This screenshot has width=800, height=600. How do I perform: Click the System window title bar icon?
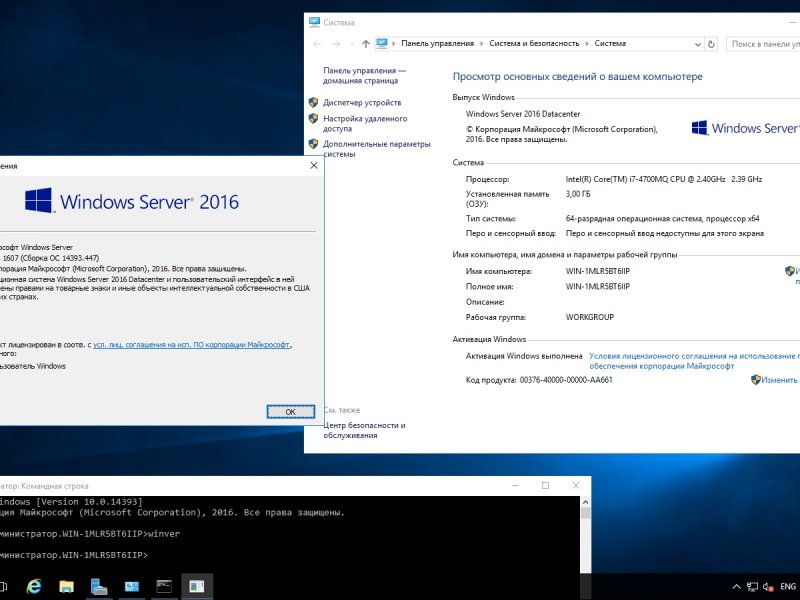coord(314,22)
